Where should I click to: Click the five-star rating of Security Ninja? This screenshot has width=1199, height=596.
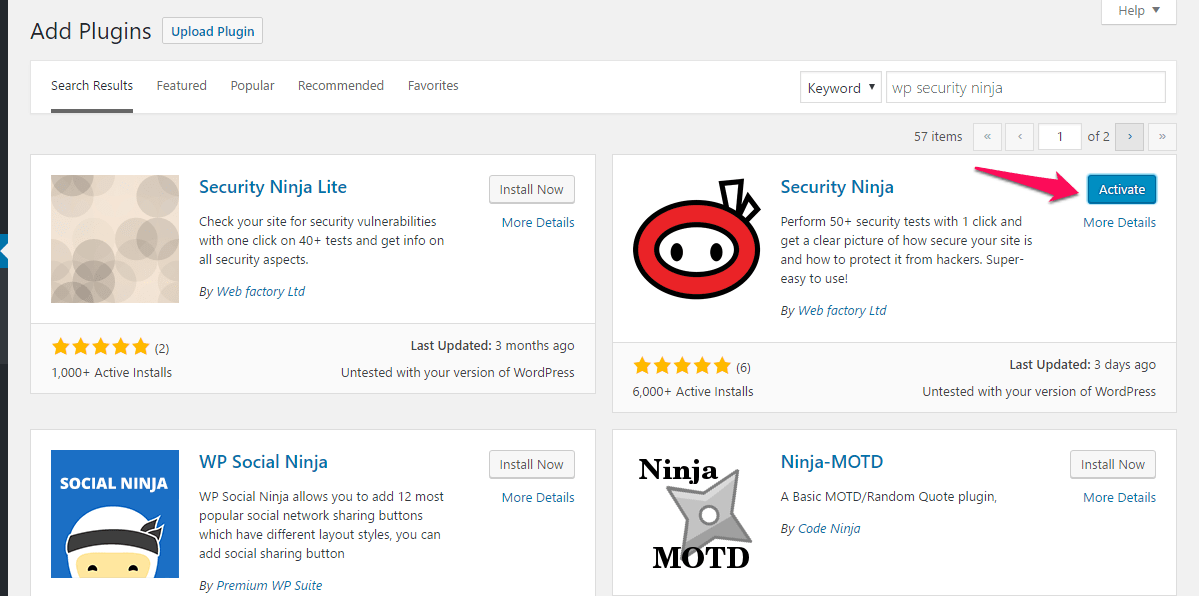click(681, 367)
